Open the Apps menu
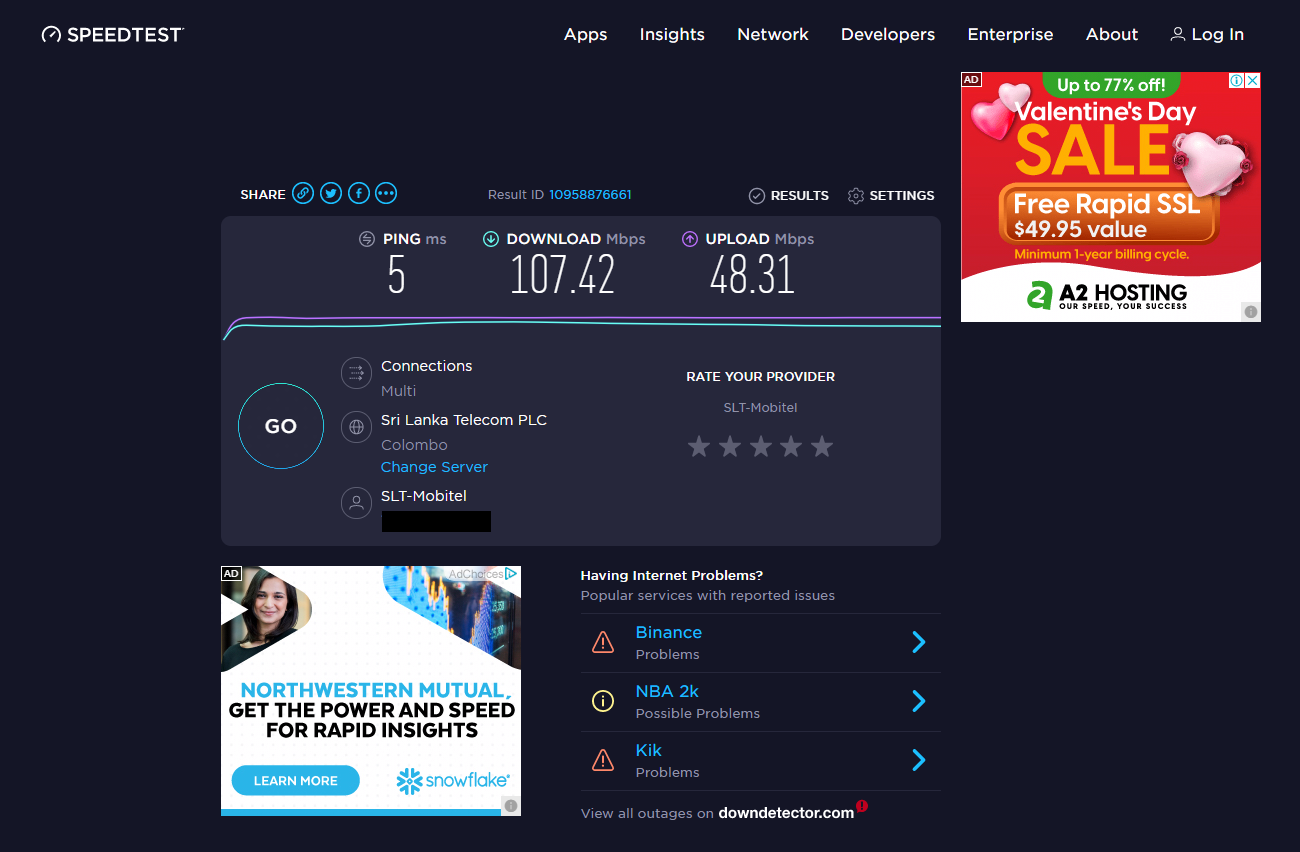The height and width of the screenshot is (852, 1300). pos(585,34)
